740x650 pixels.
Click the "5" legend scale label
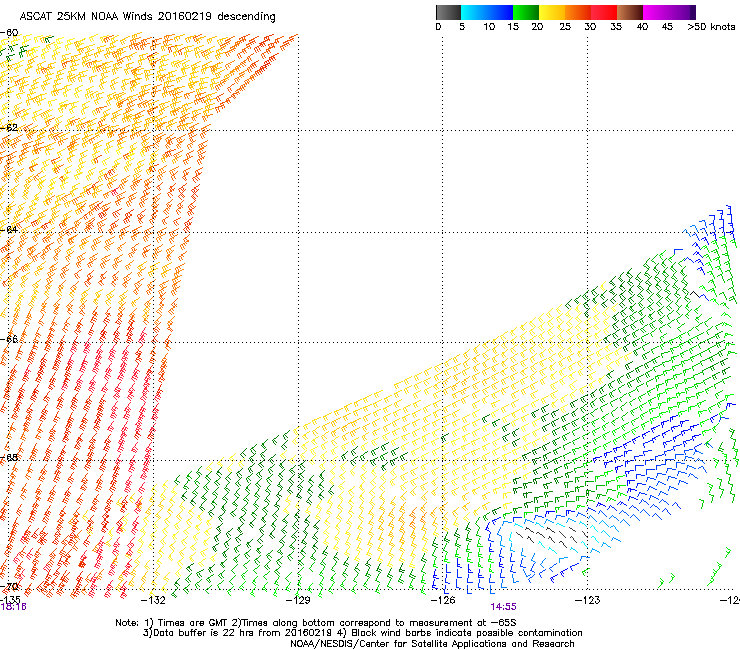462,27
